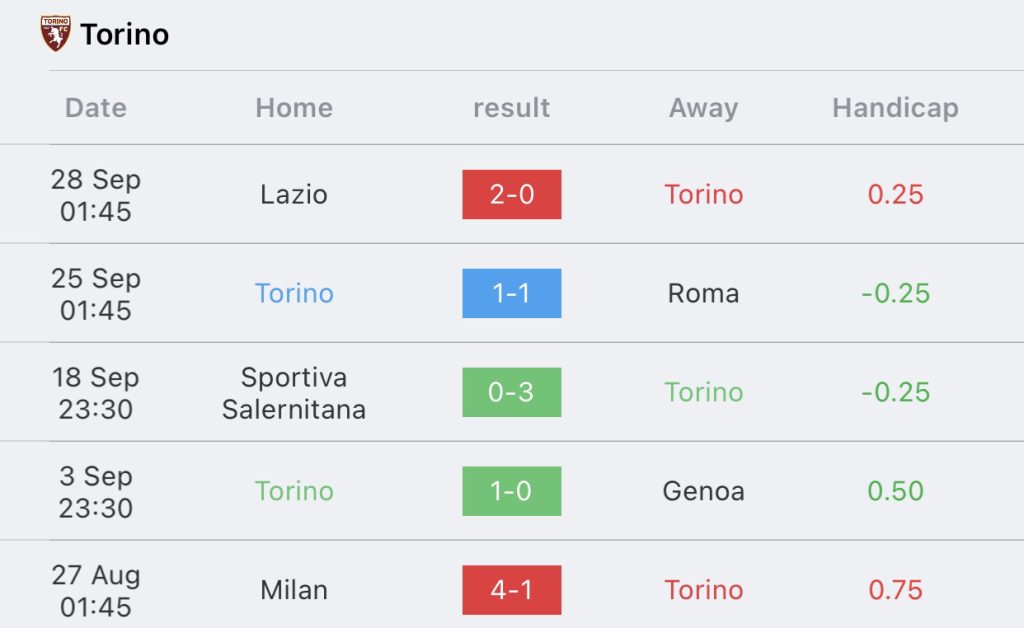The width and height of the screenshot is (1024, 628).
Task: Click the Away column header
Action: [703, 108]
